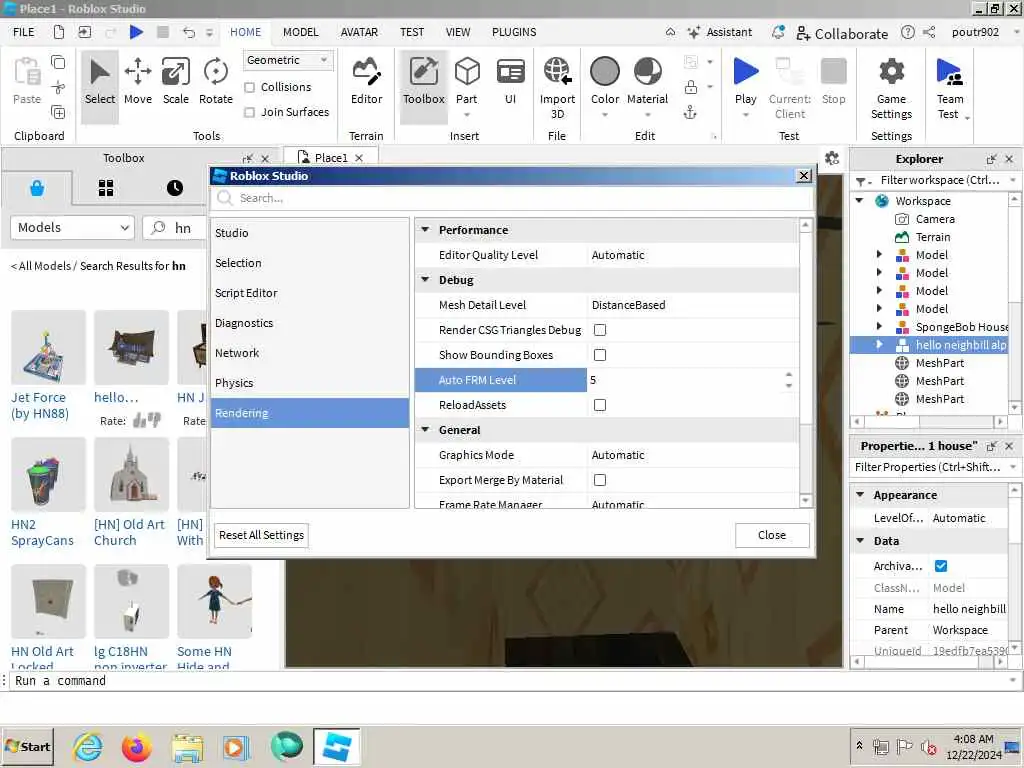Open Game Settings
Viewport: 1024px width, 768px height.
click(891, 88)
